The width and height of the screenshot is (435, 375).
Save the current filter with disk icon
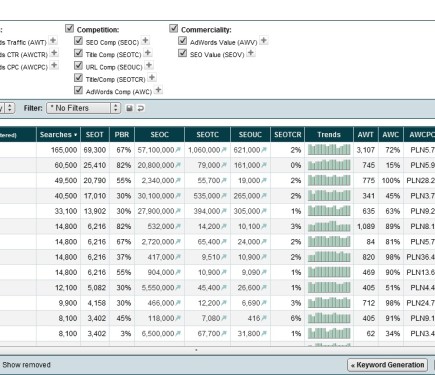[129, 108]
